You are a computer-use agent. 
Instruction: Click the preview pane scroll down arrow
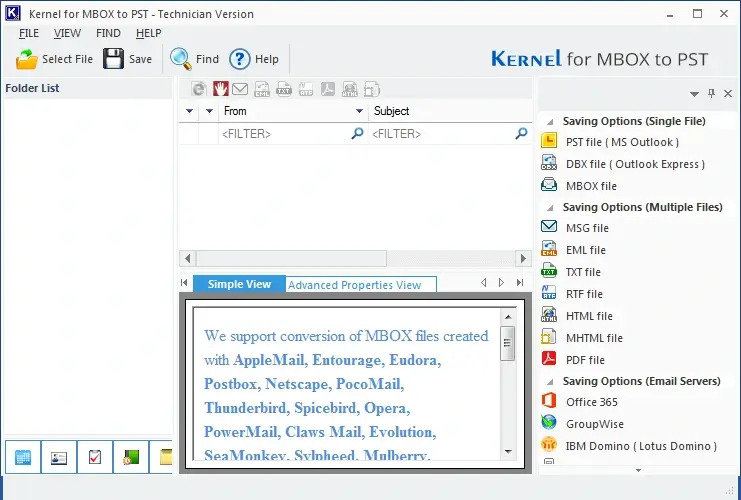point(508,451)
